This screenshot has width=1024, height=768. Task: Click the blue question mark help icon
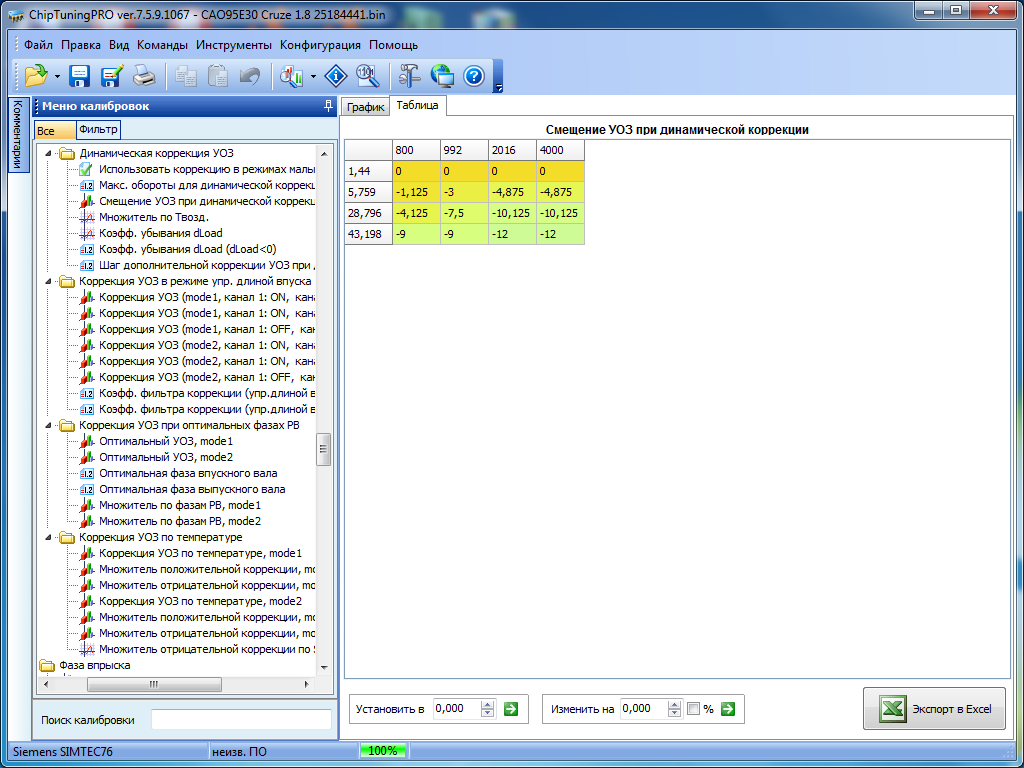pyautogui.click(x=474, y=76)
